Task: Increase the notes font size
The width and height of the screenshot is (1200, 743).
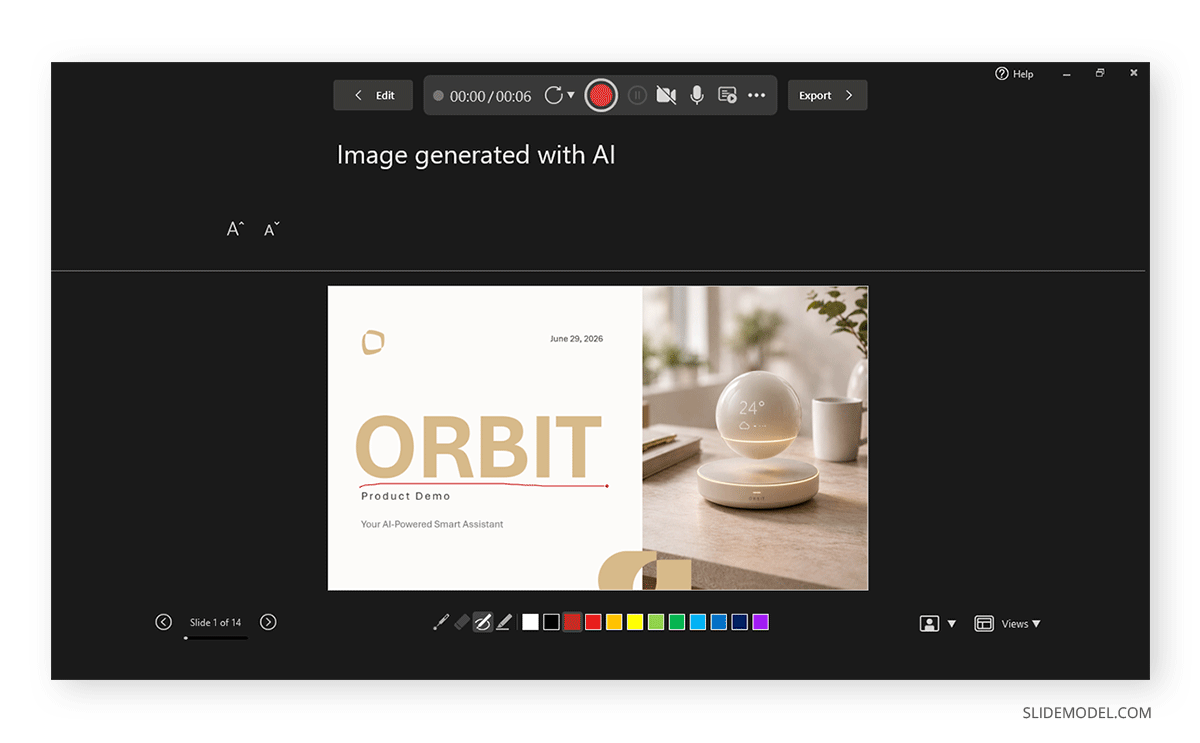Action: 235,229
